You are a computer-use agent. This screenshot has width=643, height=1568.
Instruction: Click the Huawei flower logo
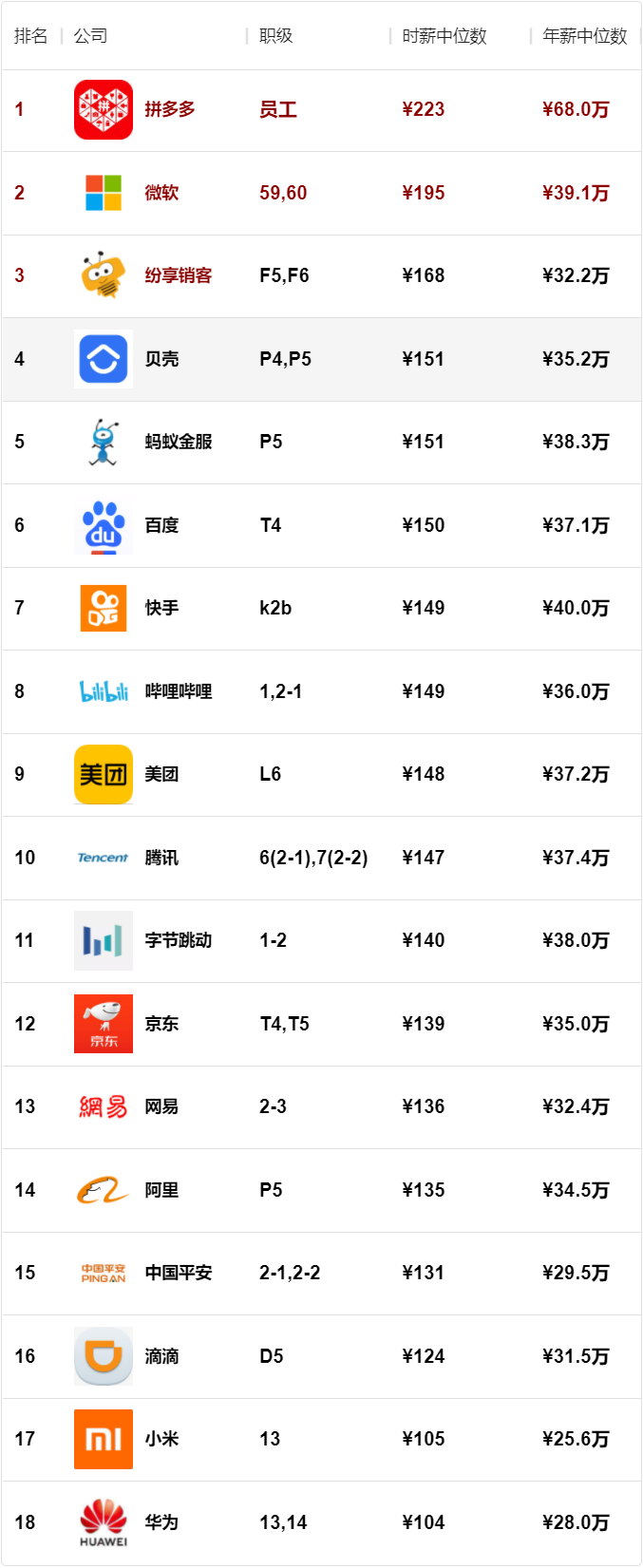pyautogui.click(x=104, y=1521)
